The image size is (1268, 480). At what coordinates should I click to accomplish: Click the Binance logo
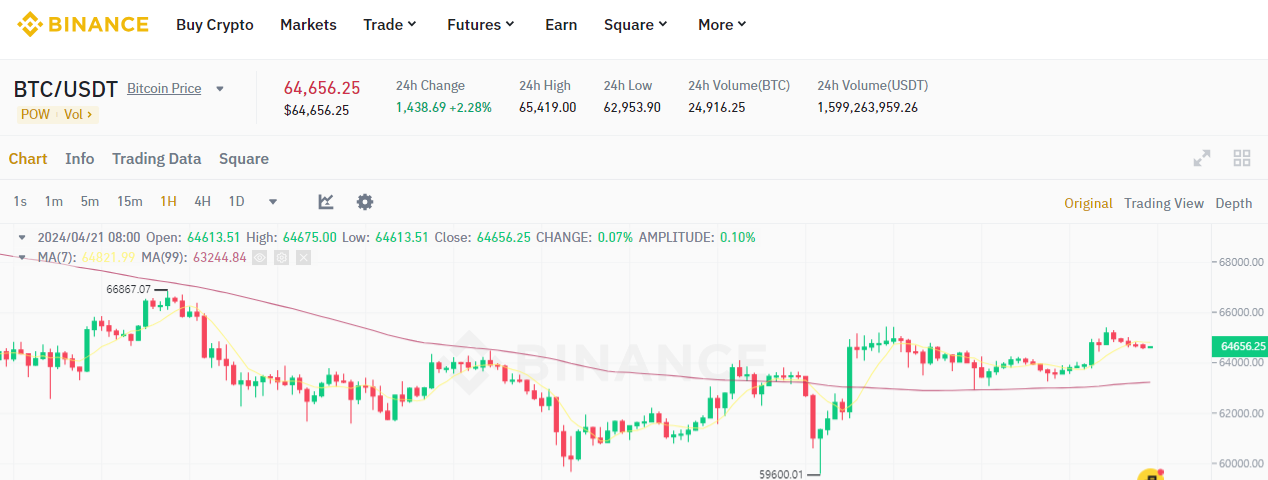82,24
